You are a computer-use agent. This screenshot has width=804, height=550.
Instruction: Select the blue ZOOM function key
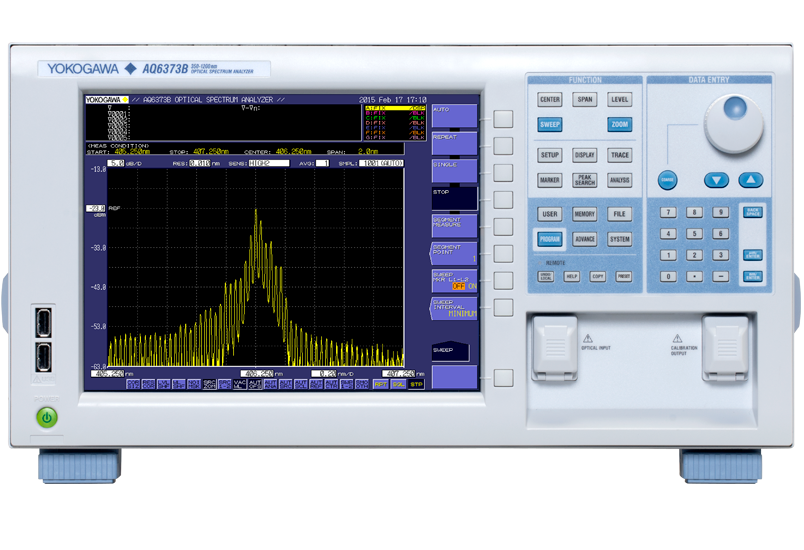pos(619,125)
